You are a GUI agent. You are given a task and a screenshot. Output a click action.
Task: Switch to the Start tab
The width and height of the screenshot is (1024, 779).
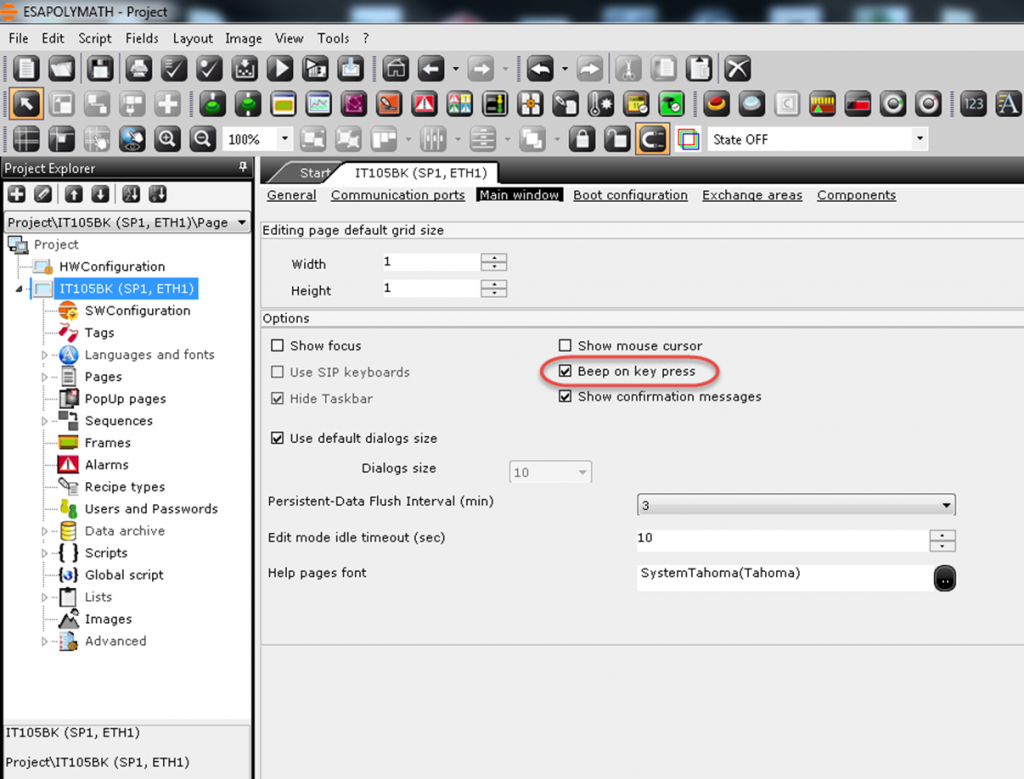315,173
